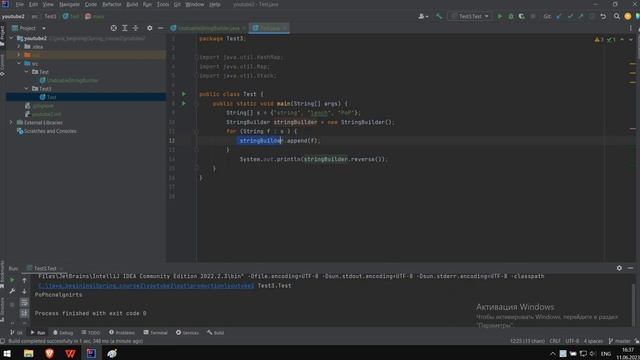This screenshot has width=640, height=360.
Task: Open Project panel gear options
Action: (149, 28)
